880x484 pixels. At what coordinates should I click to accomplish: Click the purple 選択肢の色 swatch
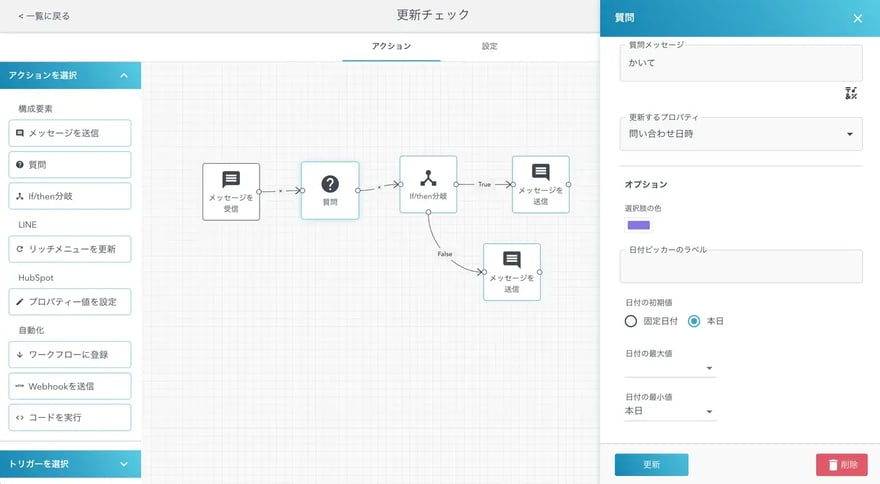point(637,225)
